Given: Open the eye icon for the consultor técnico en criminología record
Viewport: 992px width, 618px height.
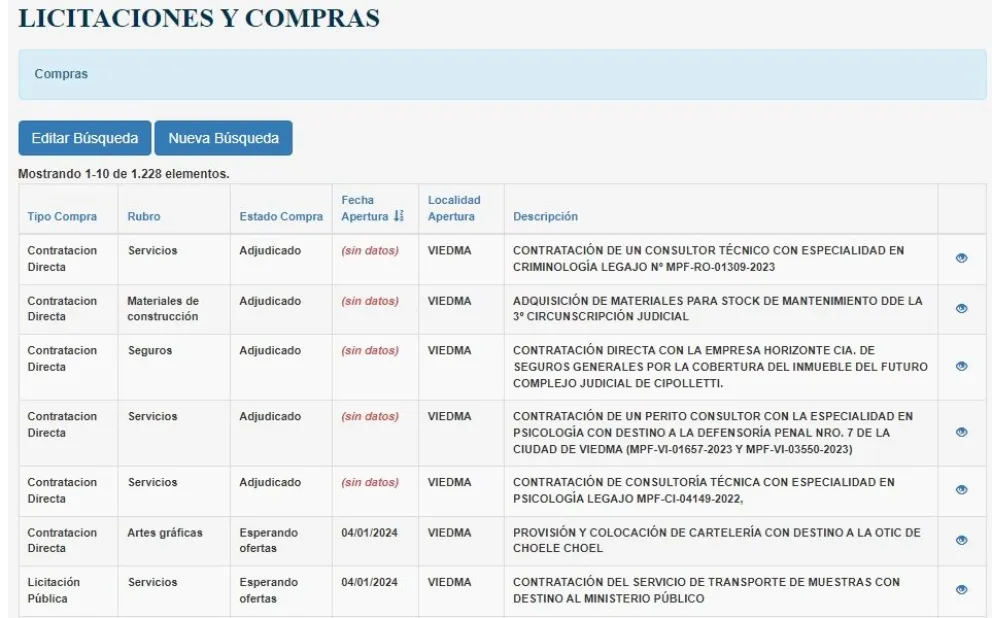Looking at the screenshot, I should [x=960, y=259].
